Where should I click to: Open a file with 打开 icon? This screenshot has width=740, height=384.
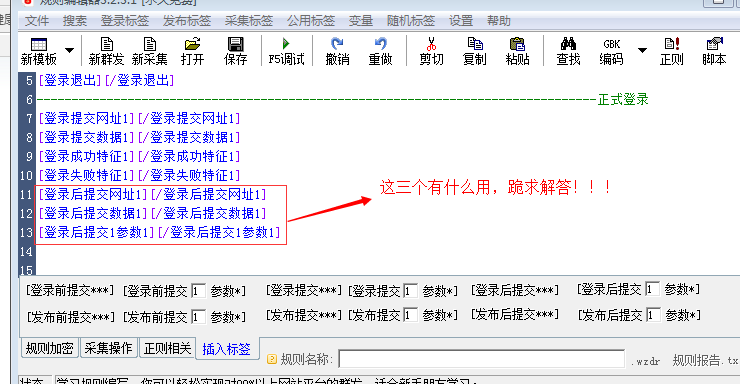point(193,51)
